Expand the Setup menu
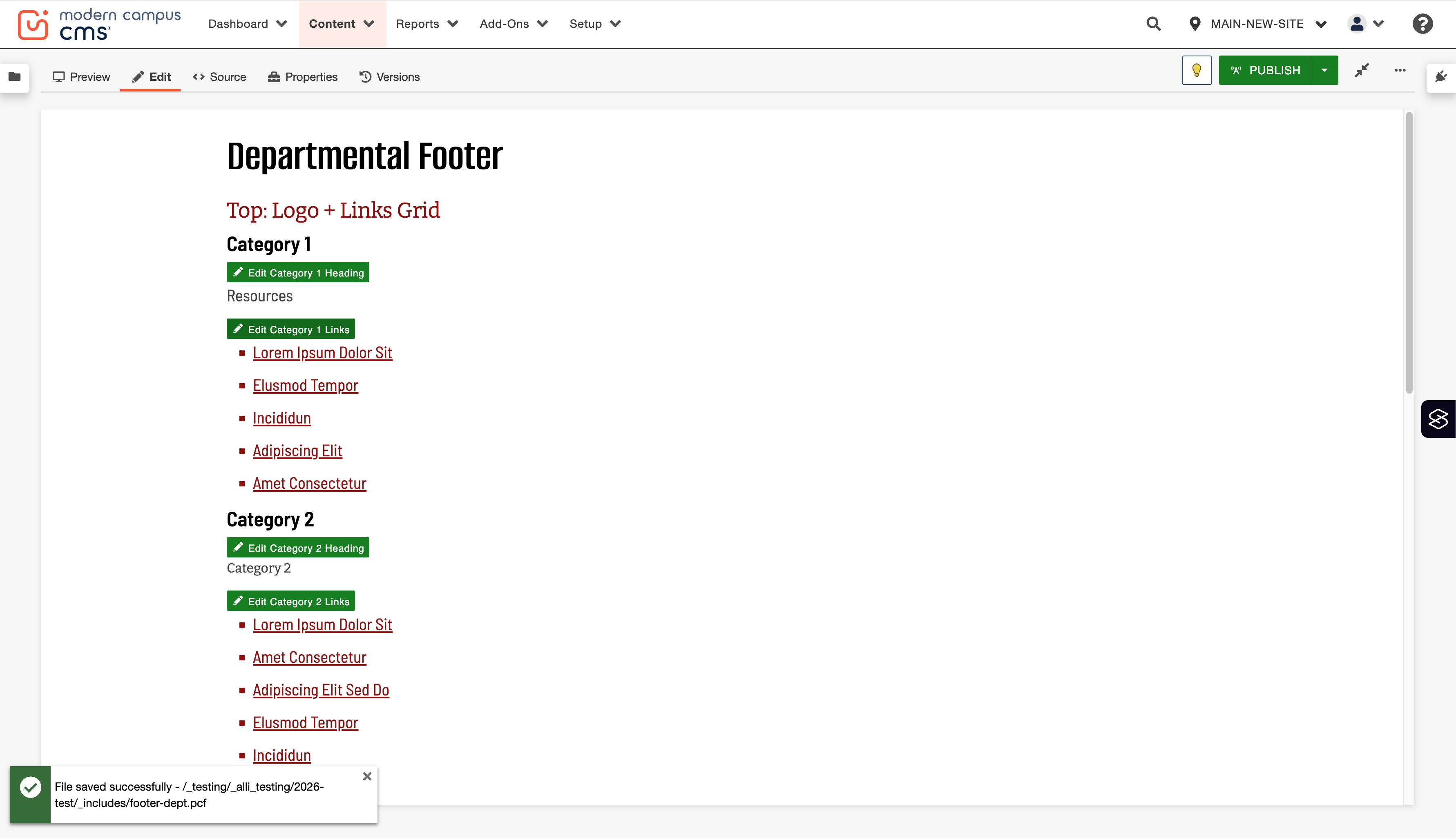The image size is (1456, 838). [595, 24]
